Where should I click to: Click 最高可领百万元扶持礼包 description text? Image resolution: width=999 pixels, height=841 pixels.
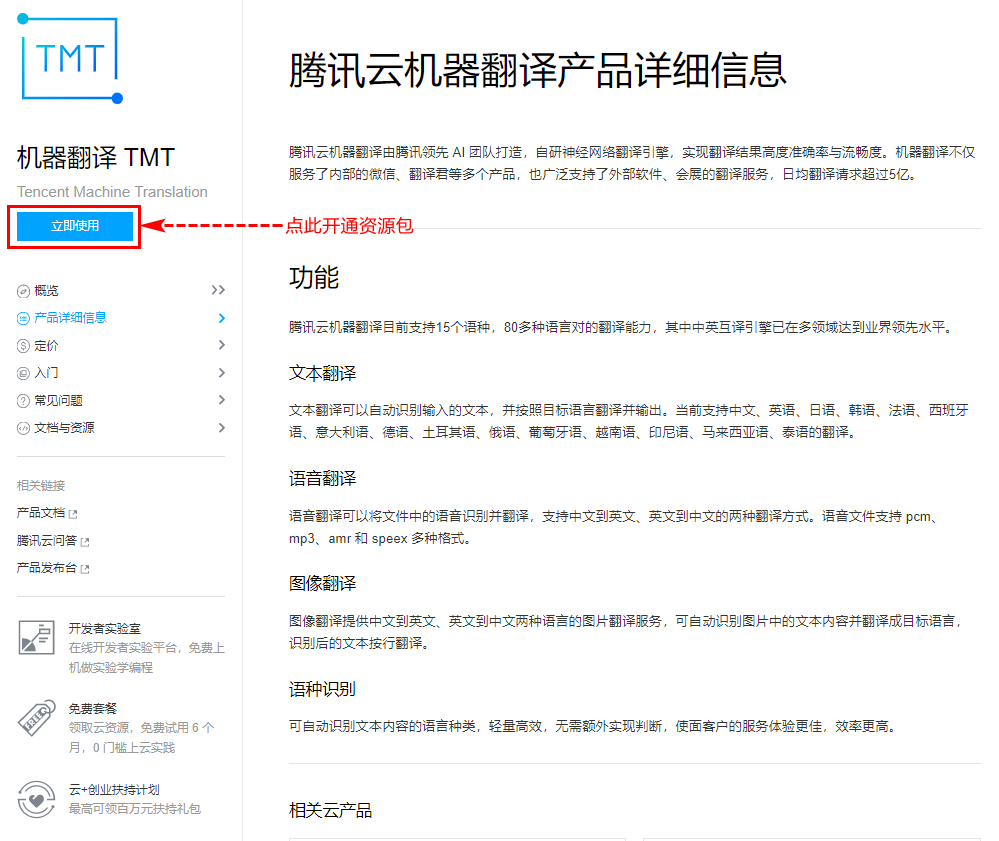point(134,809)
